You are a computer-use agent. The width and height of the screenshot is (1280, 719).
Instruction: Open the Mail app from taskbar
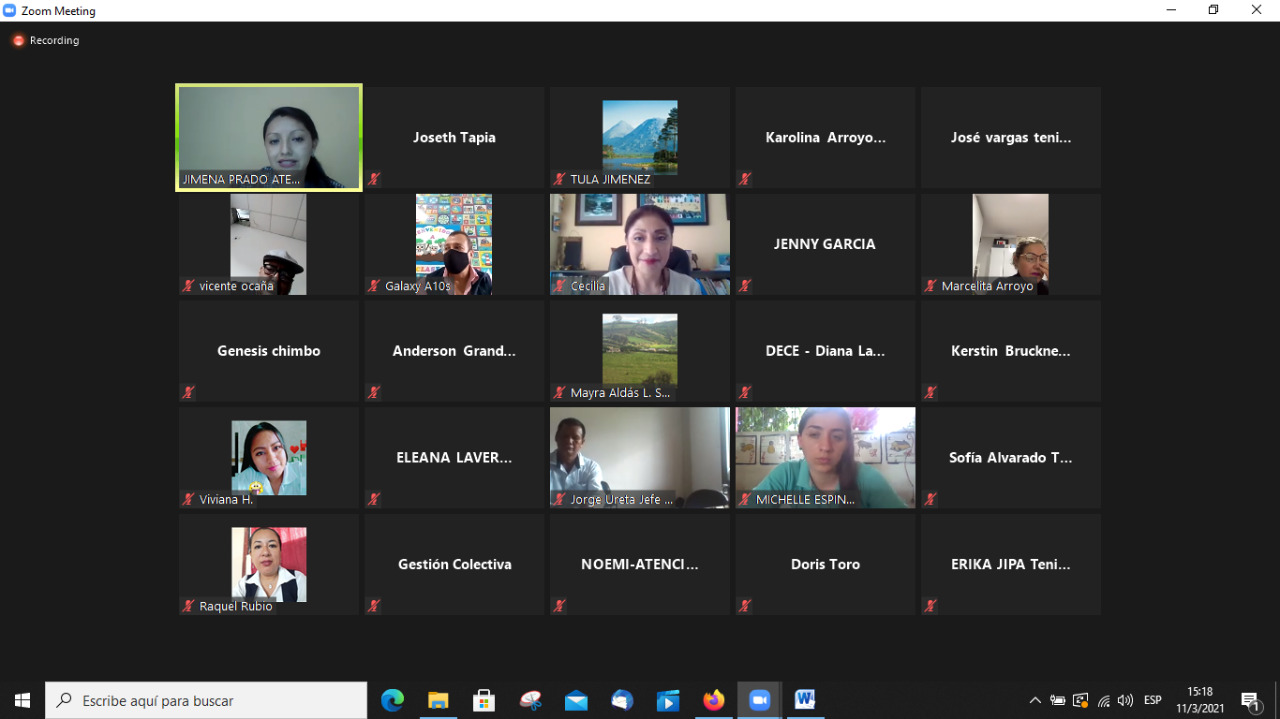tap(576, 701)
